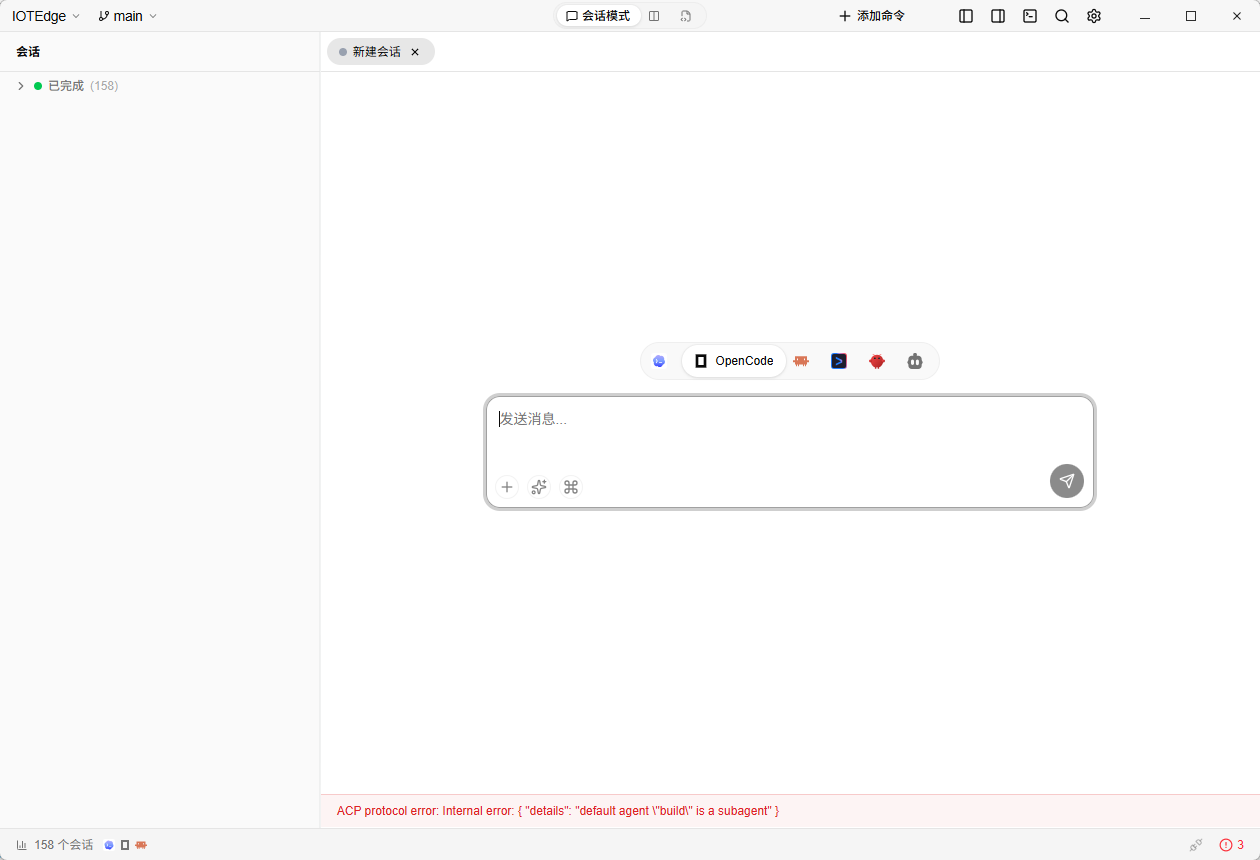Select the dark terminal prompt agent icon
The width and height of the screenshot is (1260, 860).
coord(839,361)
